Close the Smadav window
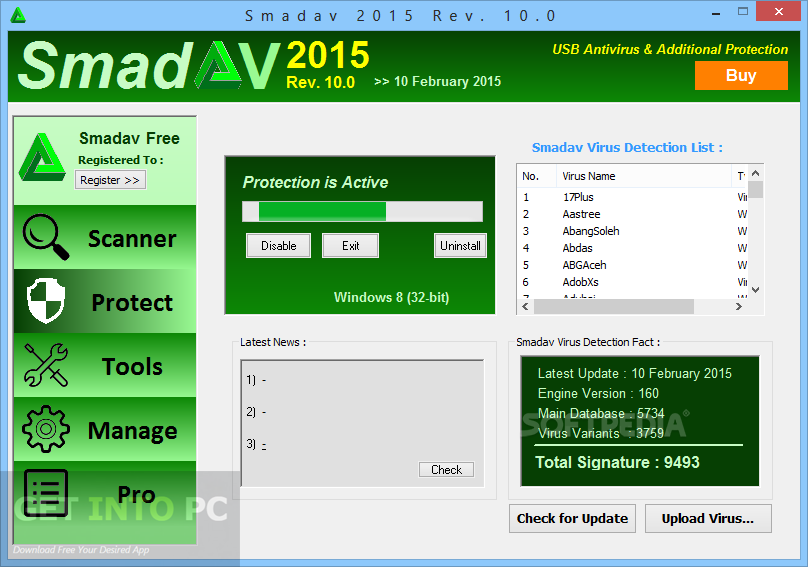This screenshot has height=567, width=808. click(x=779, y=11)
